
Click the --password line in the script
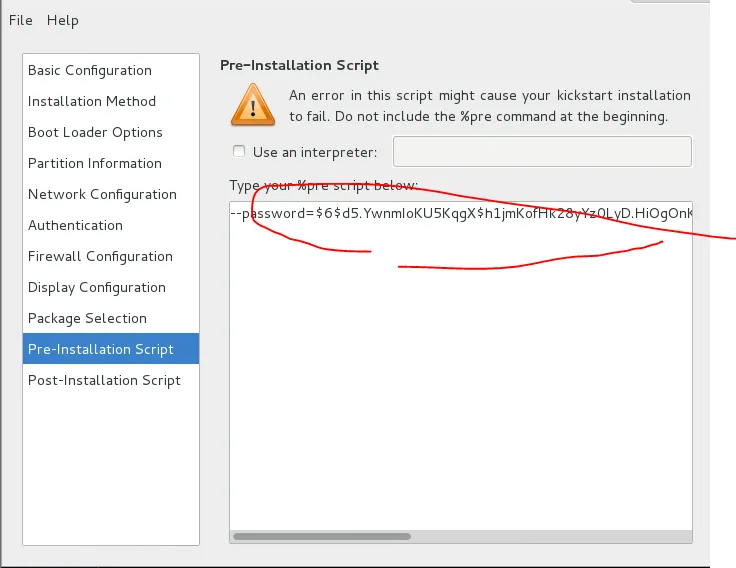[x=460, y=212]
